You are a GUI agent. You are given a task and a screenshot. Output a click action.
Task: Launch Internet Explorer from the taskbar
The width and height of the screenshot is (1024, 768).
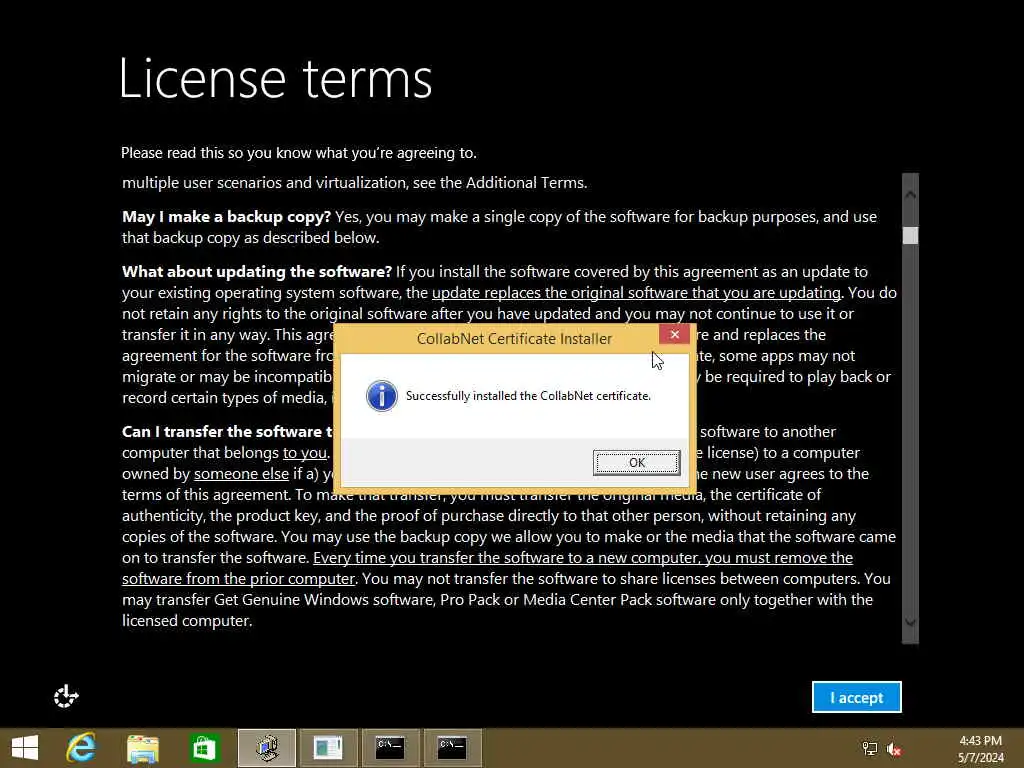(82, 748)
